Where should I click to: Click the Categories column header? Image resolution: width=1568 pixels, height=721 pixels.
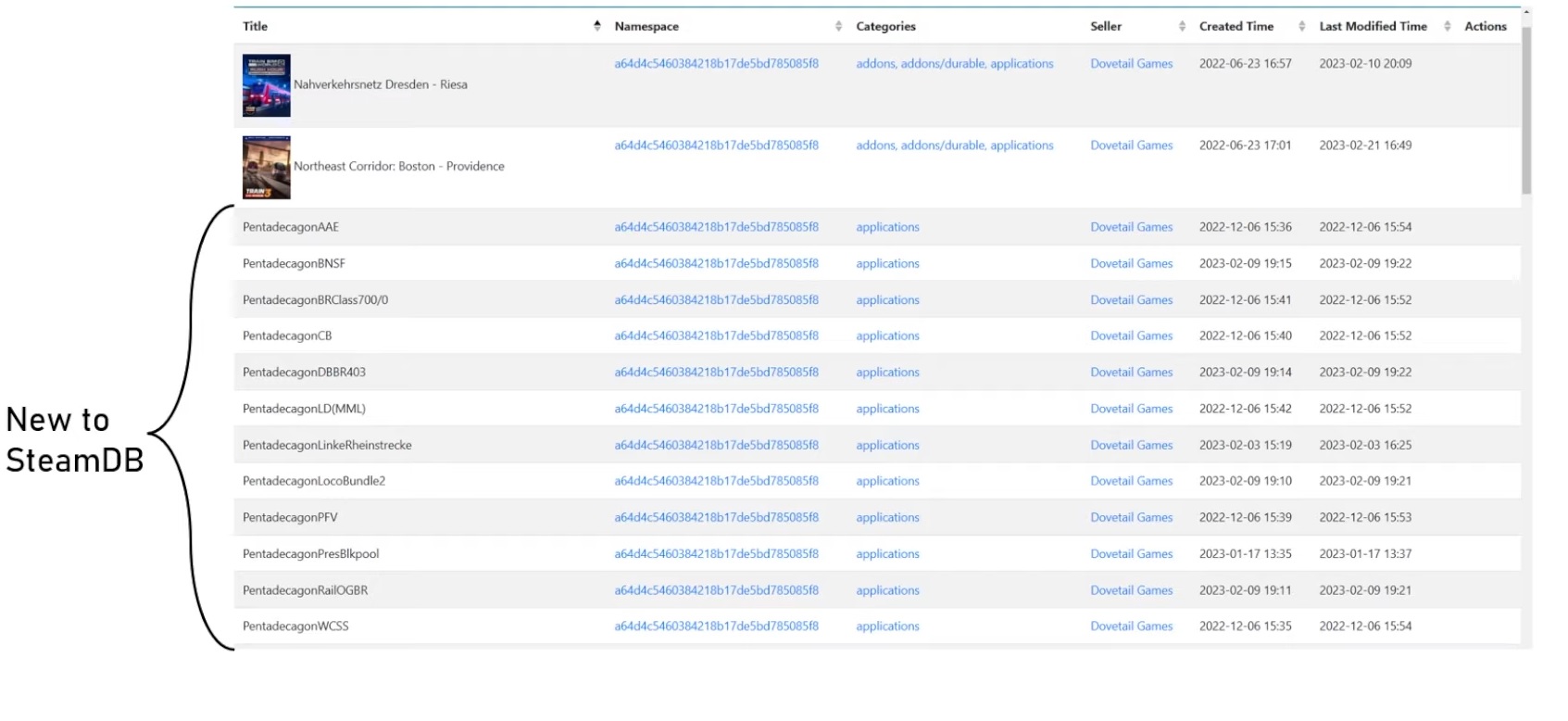point(885,26)
